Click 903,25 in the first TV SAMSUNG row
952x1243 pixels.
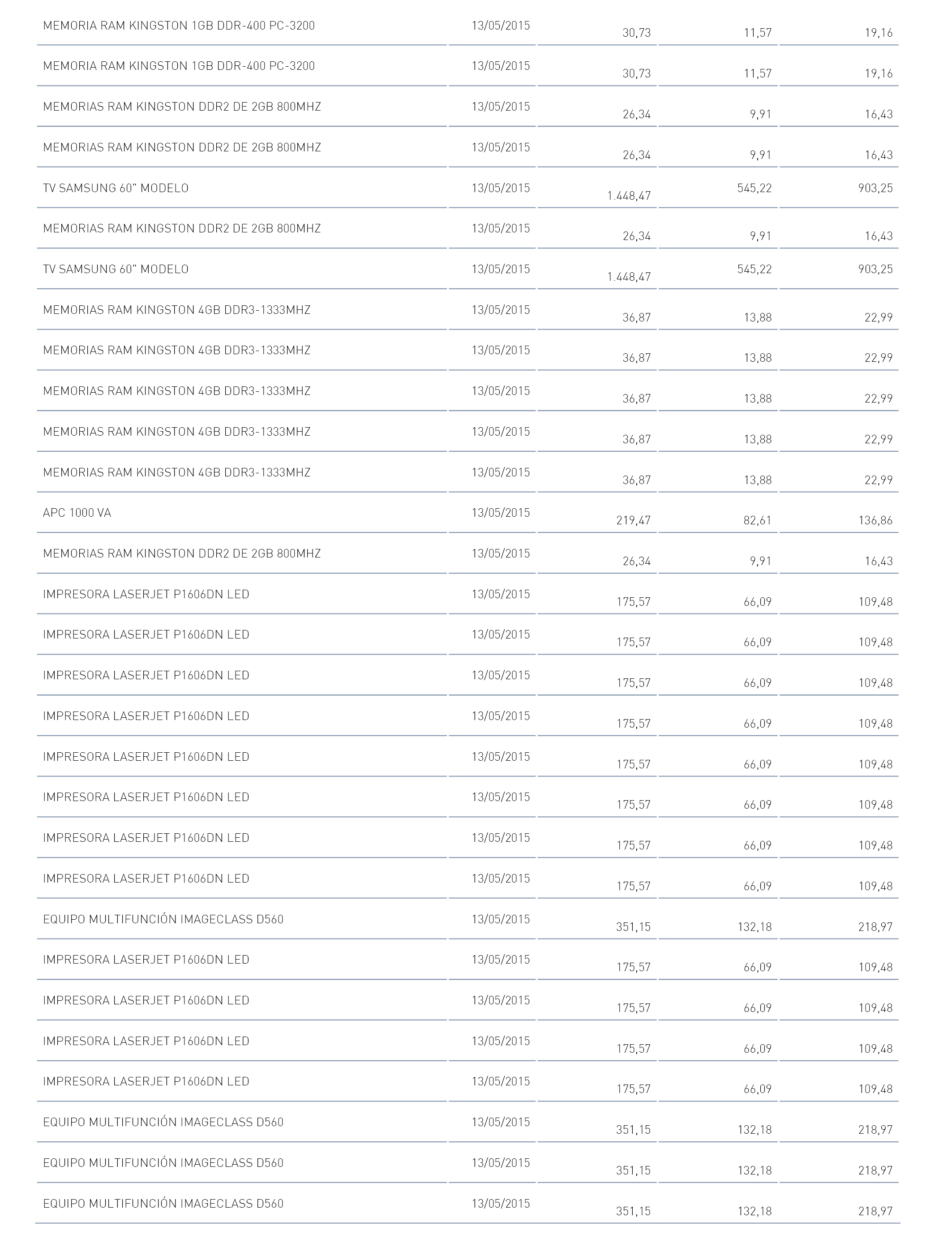click(875, 188)
